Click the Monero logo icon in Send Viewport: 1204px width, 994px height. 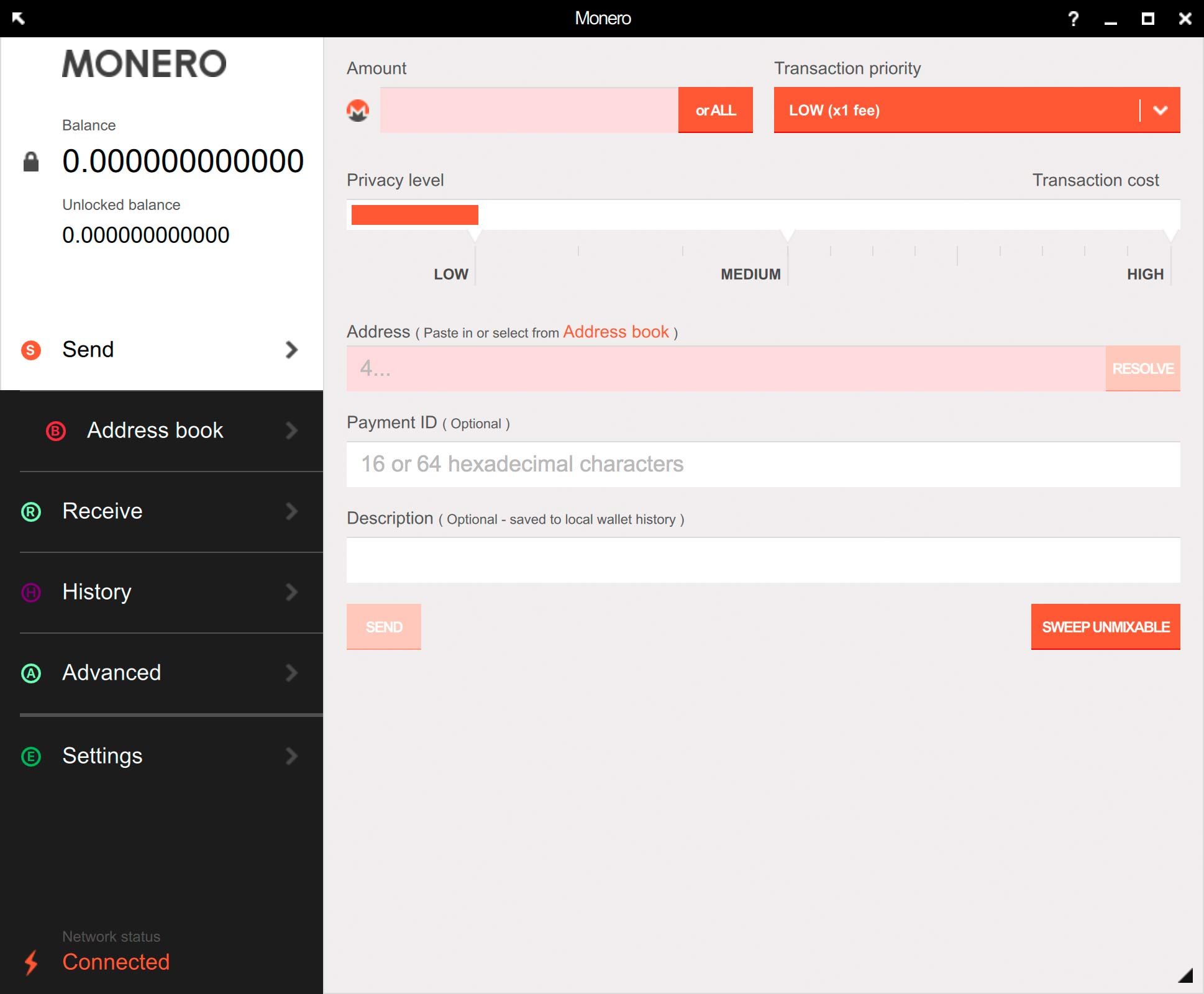point(359,110)
